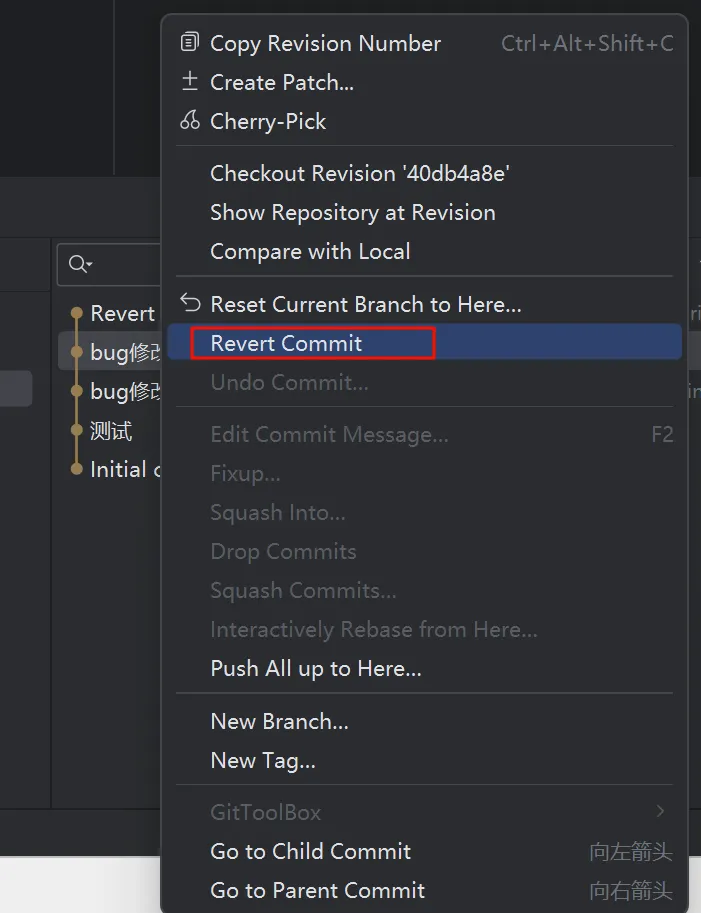Go to Parent Commit
701x913 pixels.
click(317, 890)
